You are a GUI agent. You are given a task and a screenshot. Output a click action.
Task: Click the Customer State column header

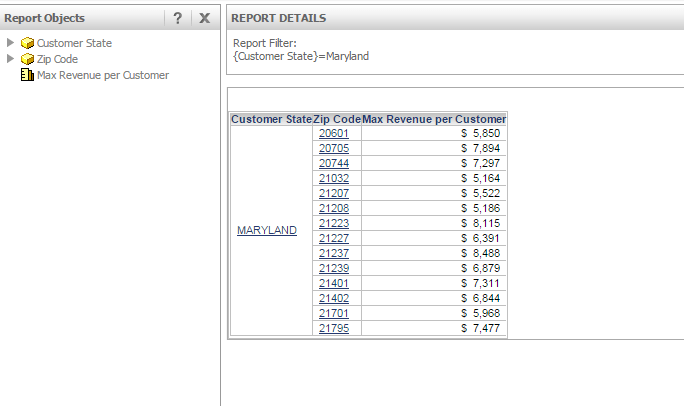(271, 119)
